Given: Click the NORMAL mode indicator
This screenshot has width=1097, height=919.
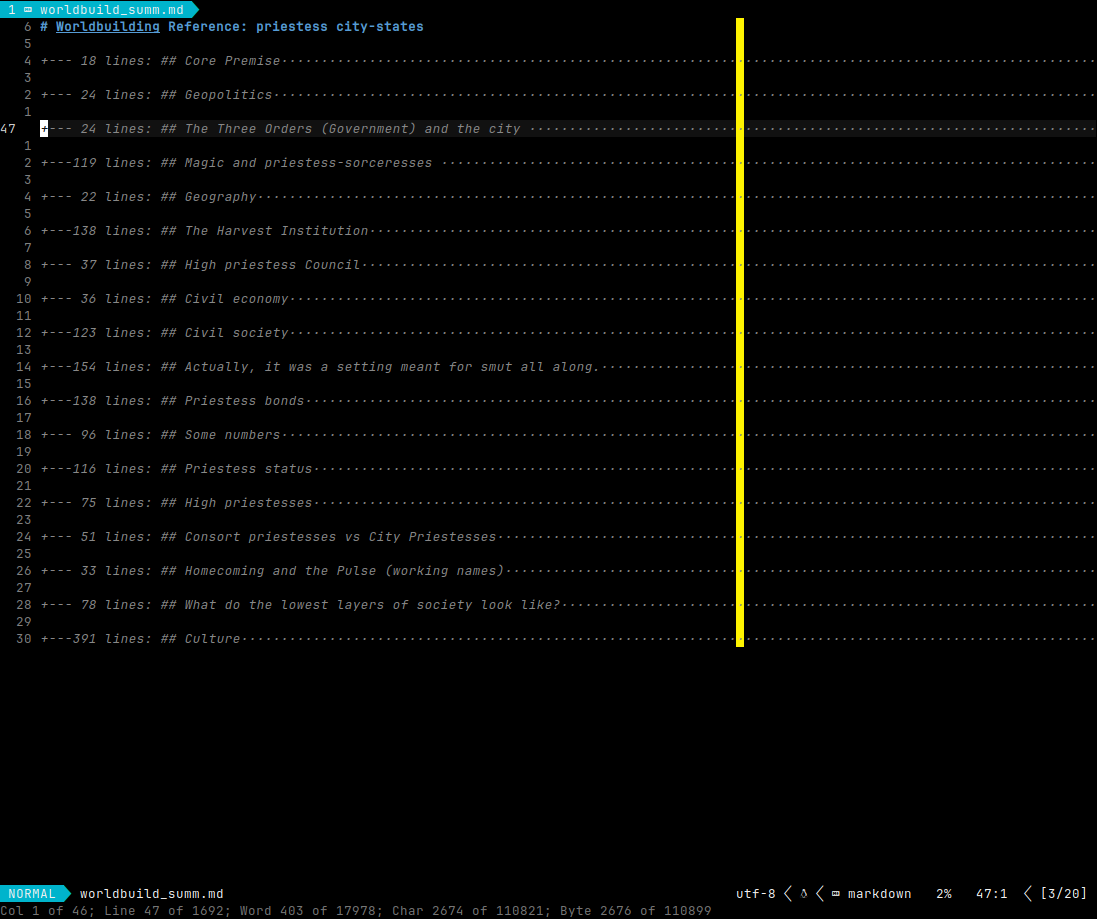Looking at the screenshot, I should pyautogui.click(x=32, y=894).
